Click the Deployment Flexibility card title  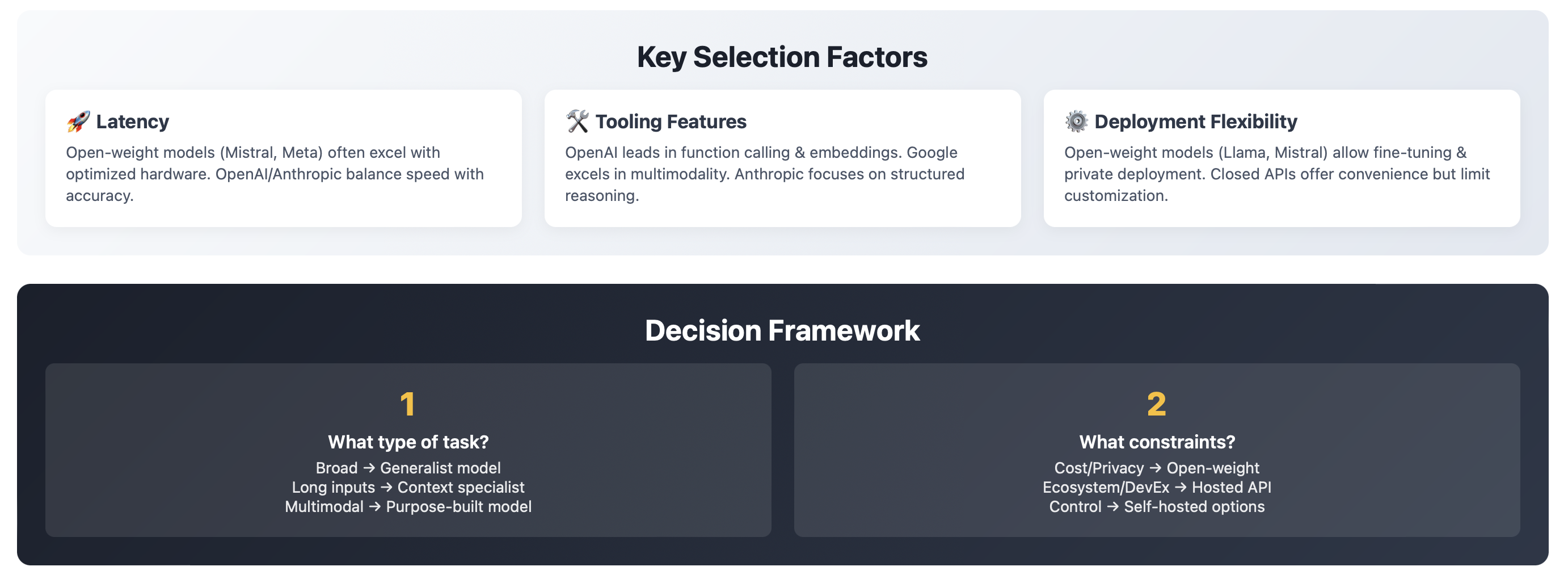(x=1195, y=122)
